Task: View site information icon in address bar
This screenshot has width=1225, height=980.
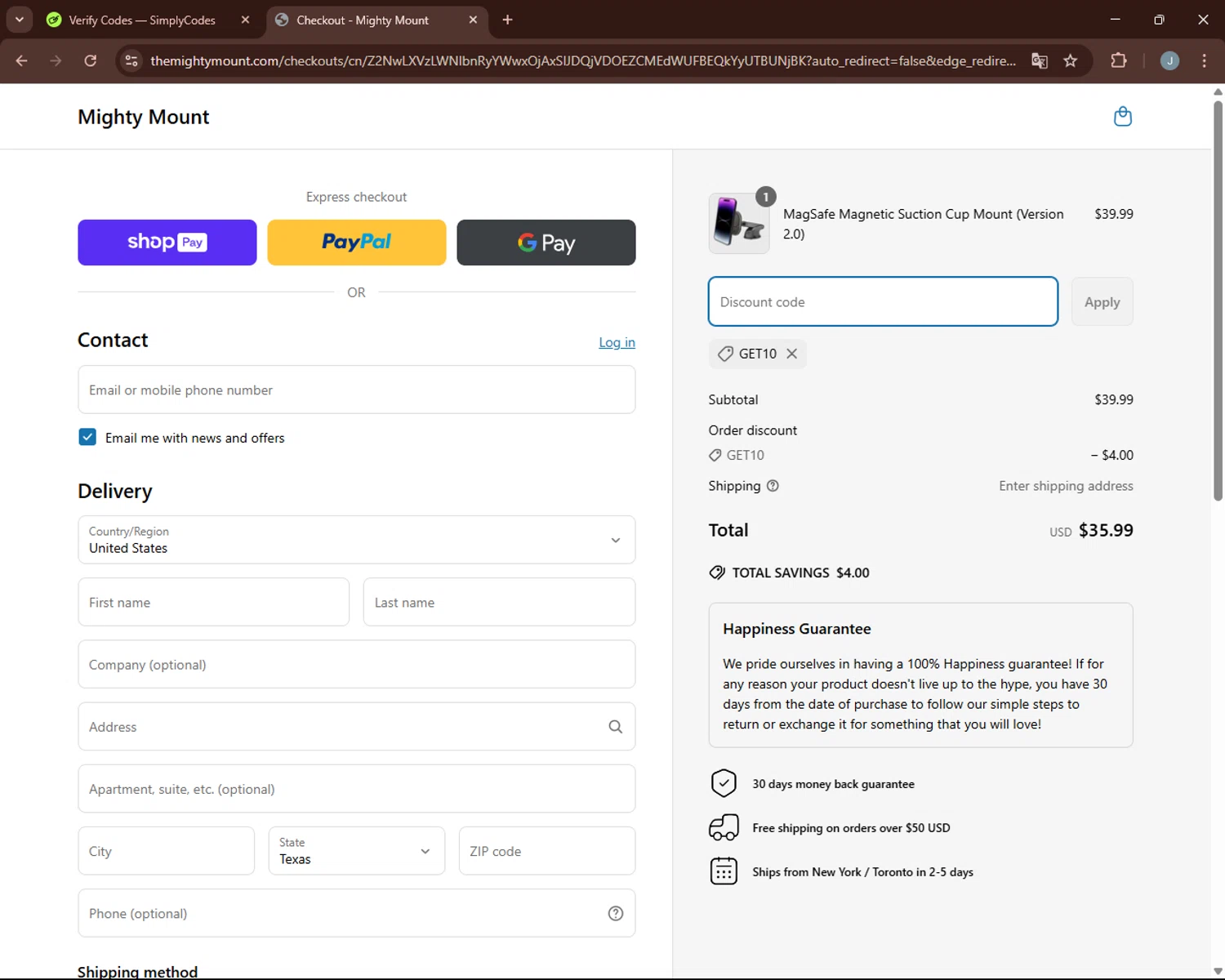Action: tap(131, 60)
